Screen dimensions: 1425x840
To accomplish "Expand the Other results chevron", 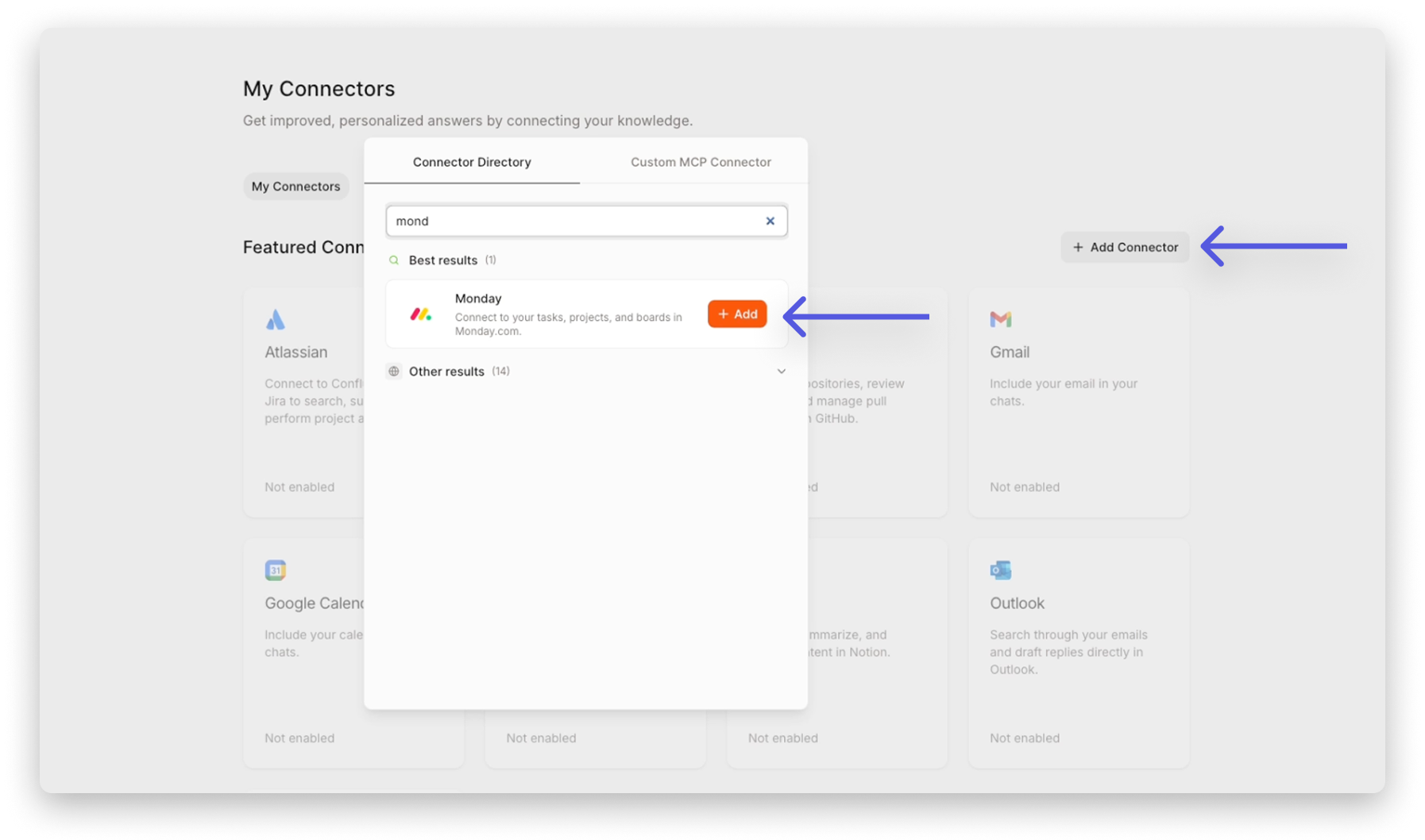I will pyautogui.click(x=782, y=371).
